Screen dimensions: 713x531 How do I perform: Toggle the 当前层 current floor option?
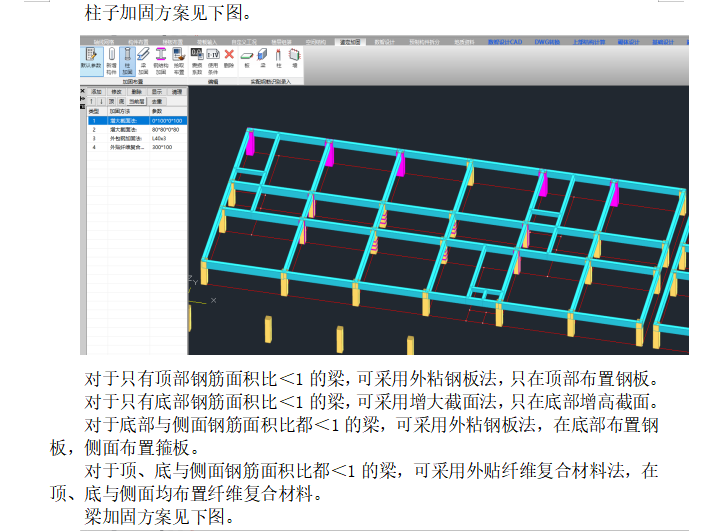pos(136,101)
